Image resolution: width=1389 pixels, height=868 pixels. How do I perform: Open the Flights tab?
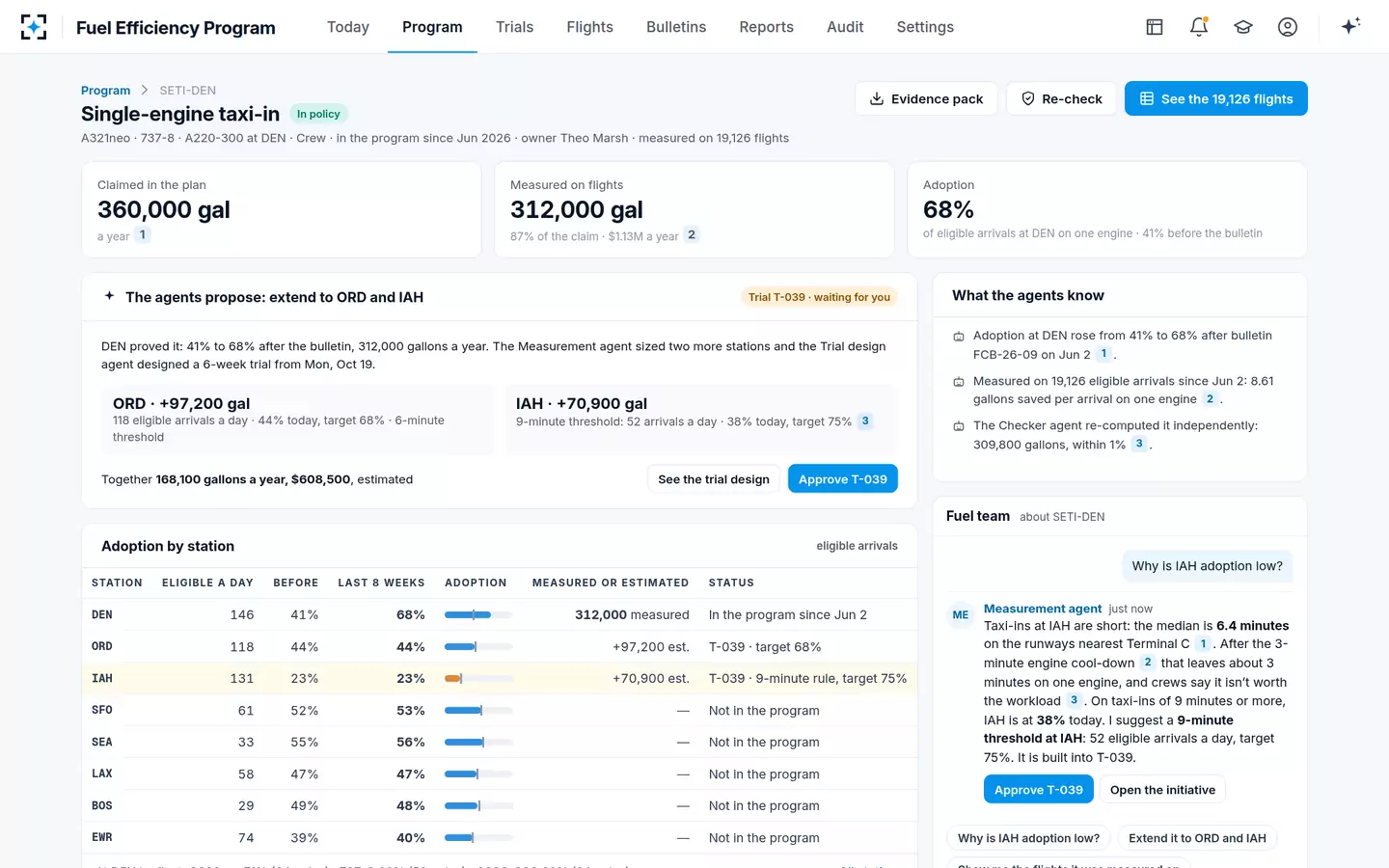(589, 27)
